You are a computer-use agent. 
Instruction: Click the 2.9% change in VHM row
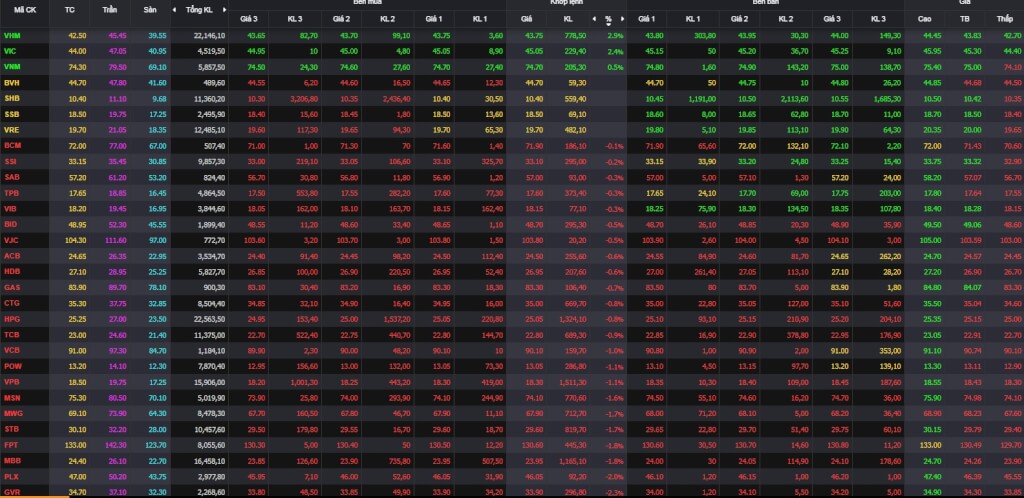(x=615, y=36)
